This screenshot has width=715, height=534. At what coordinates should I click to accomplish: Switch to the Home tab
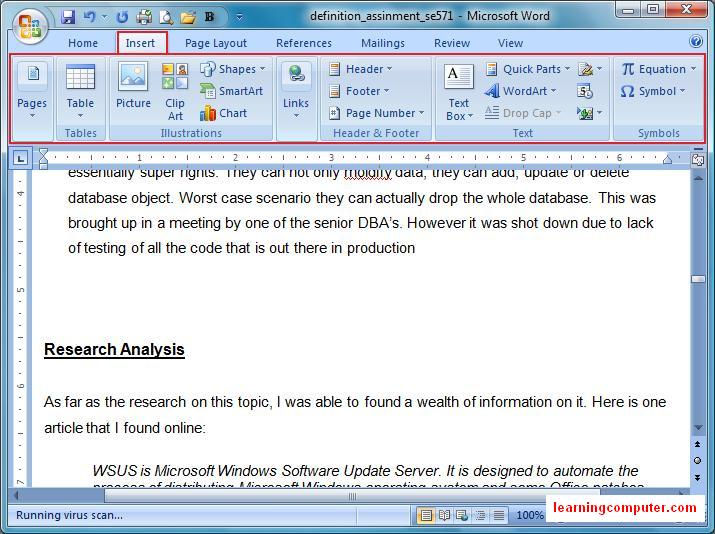click(x=83, y=43)
